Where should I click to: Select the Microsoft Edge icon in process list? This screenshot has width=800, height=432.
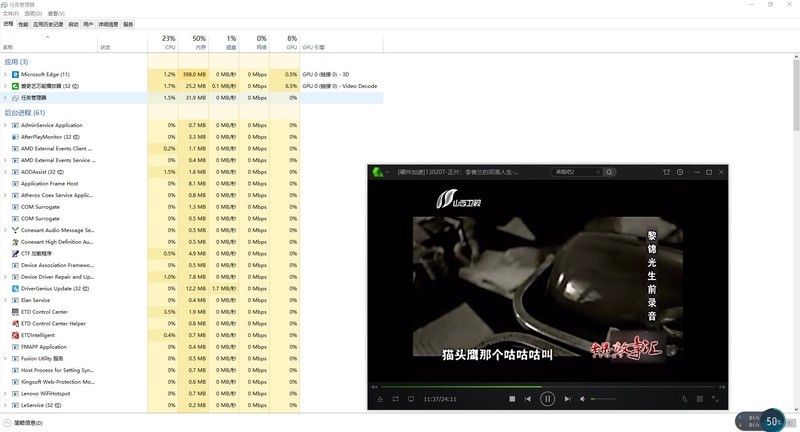pyautogui.click(x=15, y=74)
